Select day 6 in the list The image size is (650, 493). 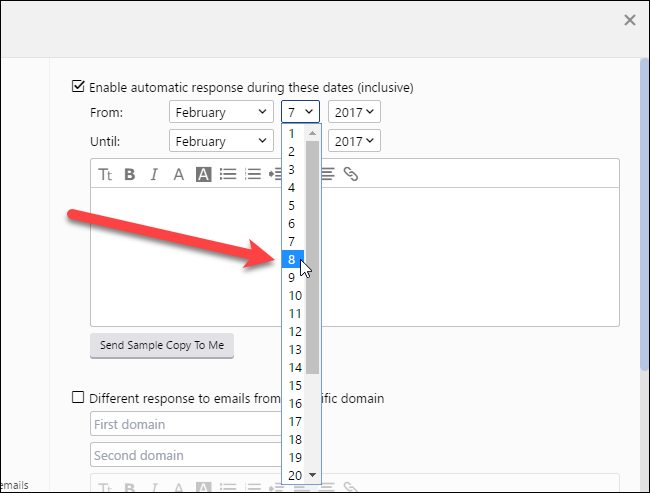point(293,223)
